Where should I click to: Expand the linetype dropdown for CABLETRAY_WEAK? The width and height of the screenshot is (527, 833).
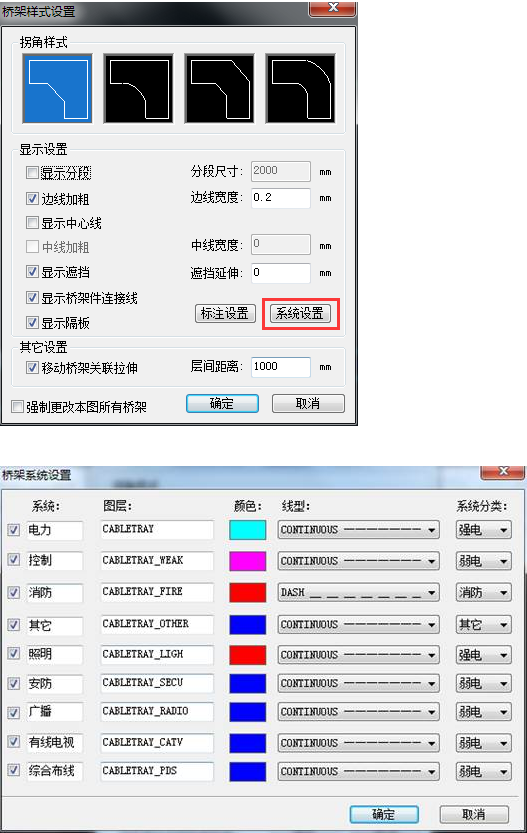(x=359, y=561)
